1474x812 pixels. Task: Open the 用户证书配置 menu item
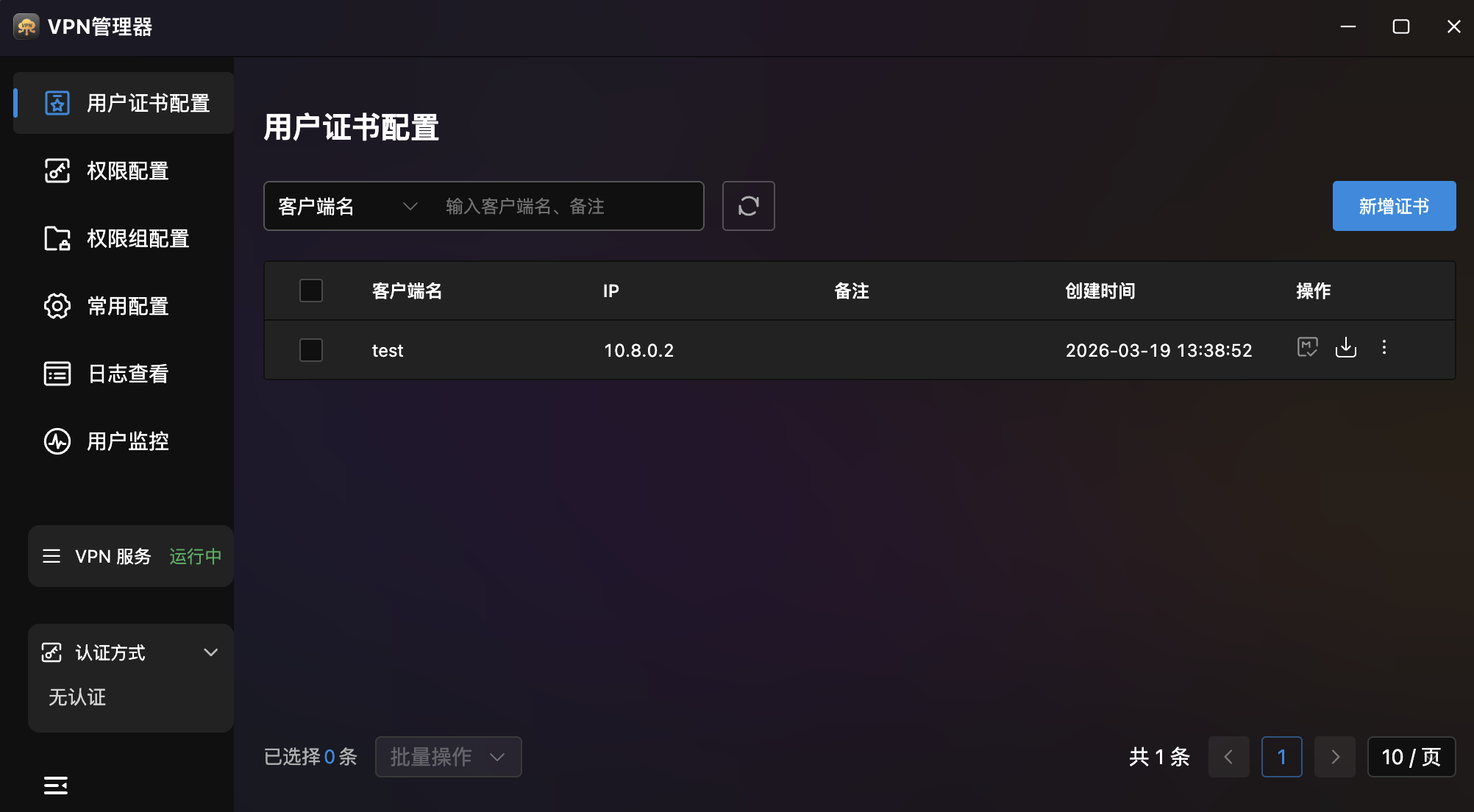pyautogui.click(x=124, y=103)
